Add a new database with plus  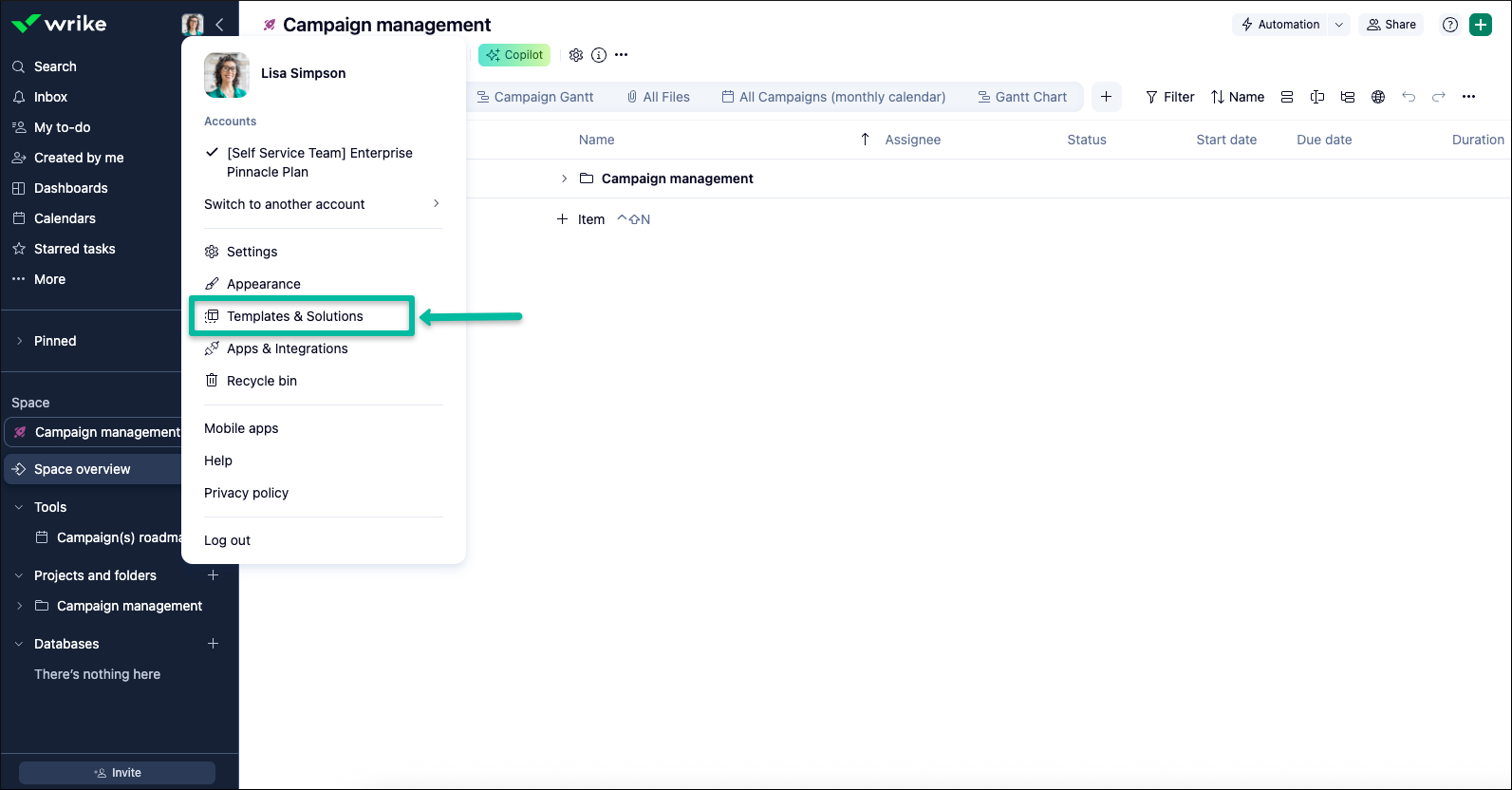coord(214,644)
